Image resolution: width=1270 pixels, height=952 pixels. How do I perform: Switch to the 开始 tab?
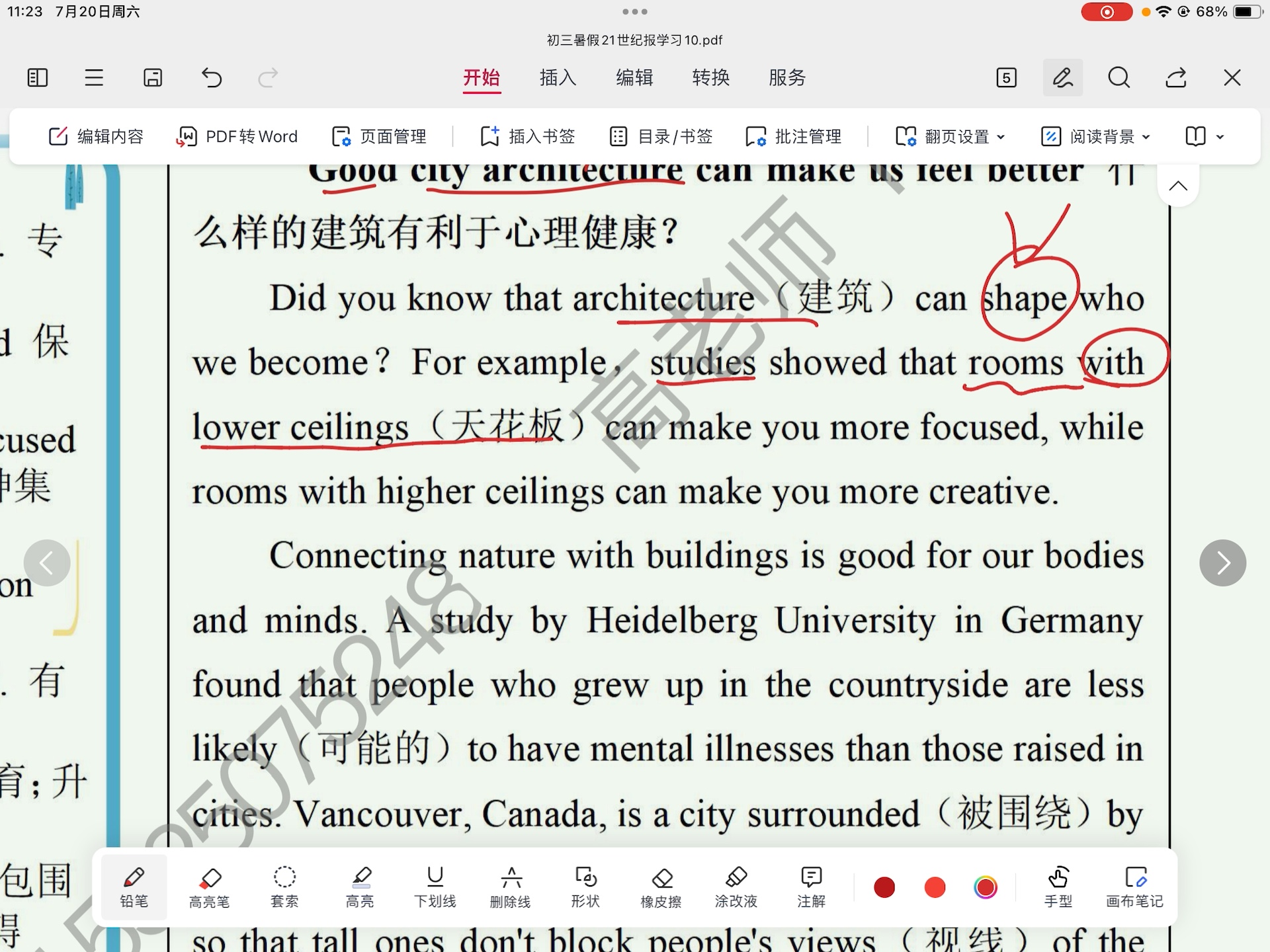tap(482, 78)
